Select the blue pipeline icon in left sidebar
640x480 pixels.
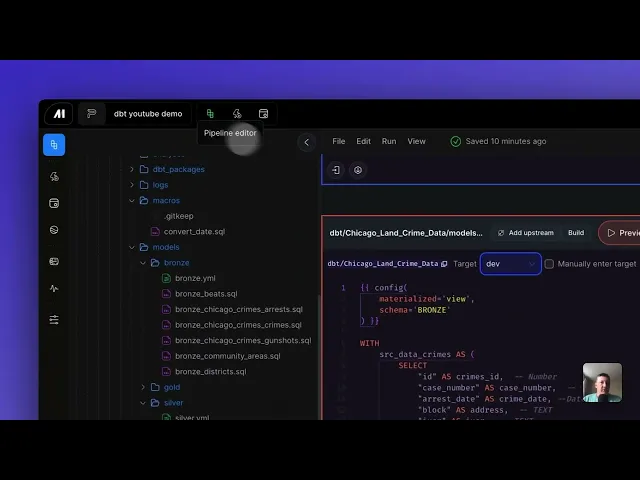(54, 144)
